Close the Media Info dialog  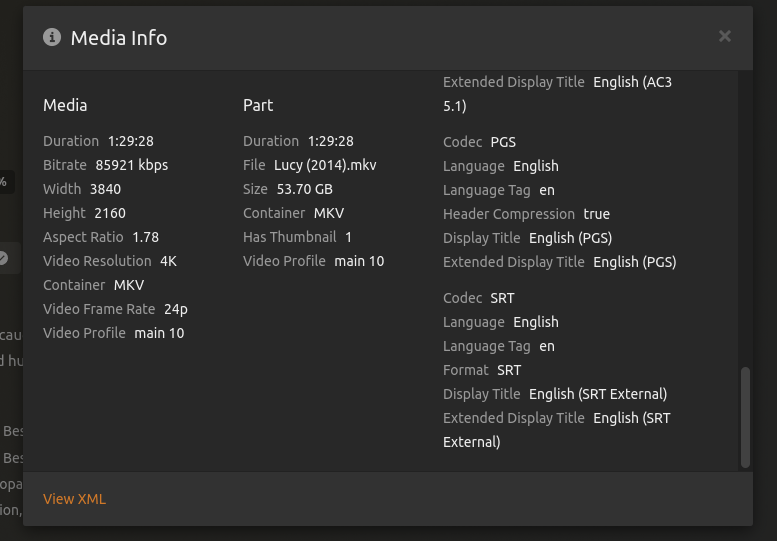pos(724,37)
